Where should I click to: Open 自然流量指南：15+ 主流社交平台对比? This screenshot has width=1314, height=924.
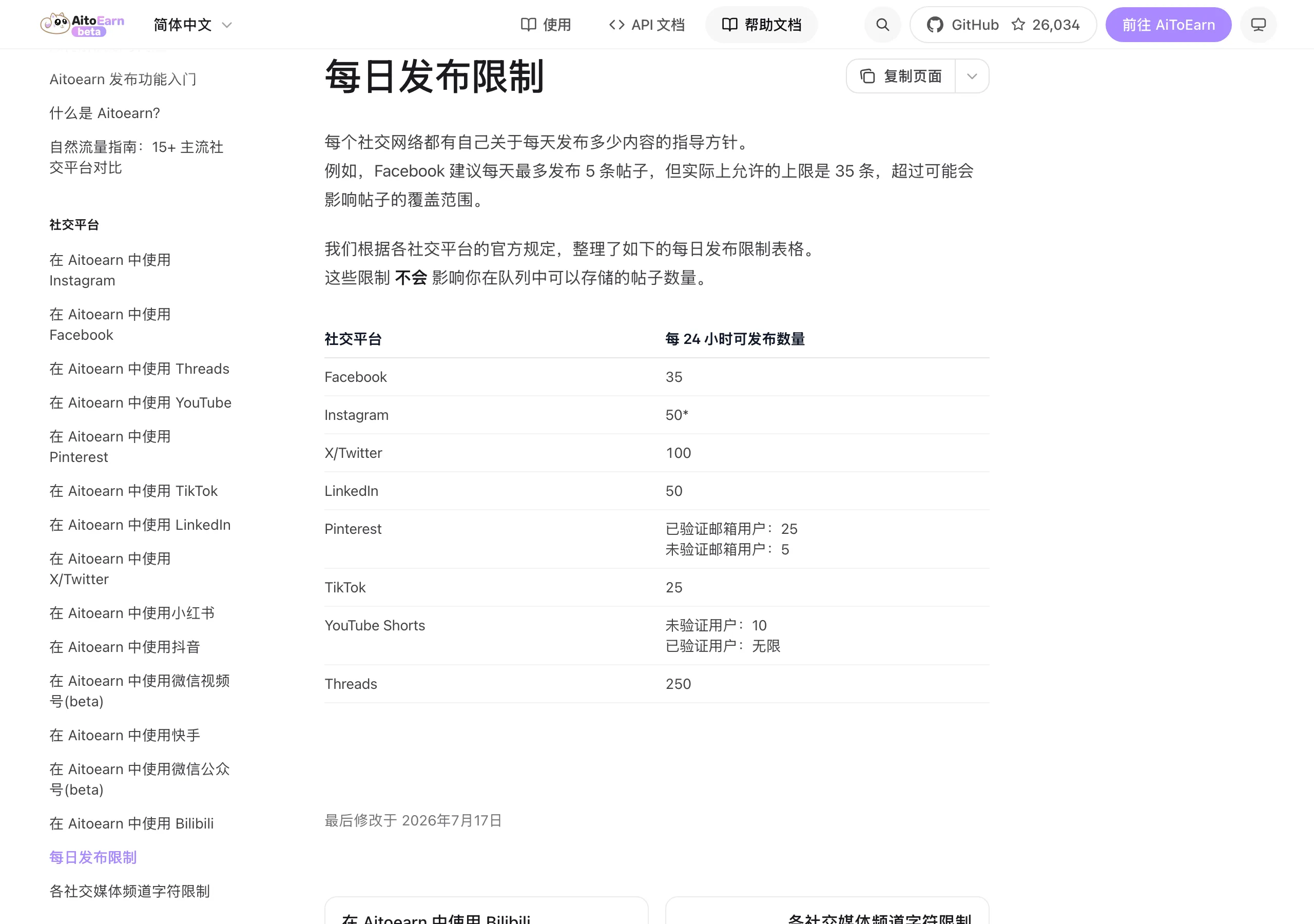coord(136,157)
